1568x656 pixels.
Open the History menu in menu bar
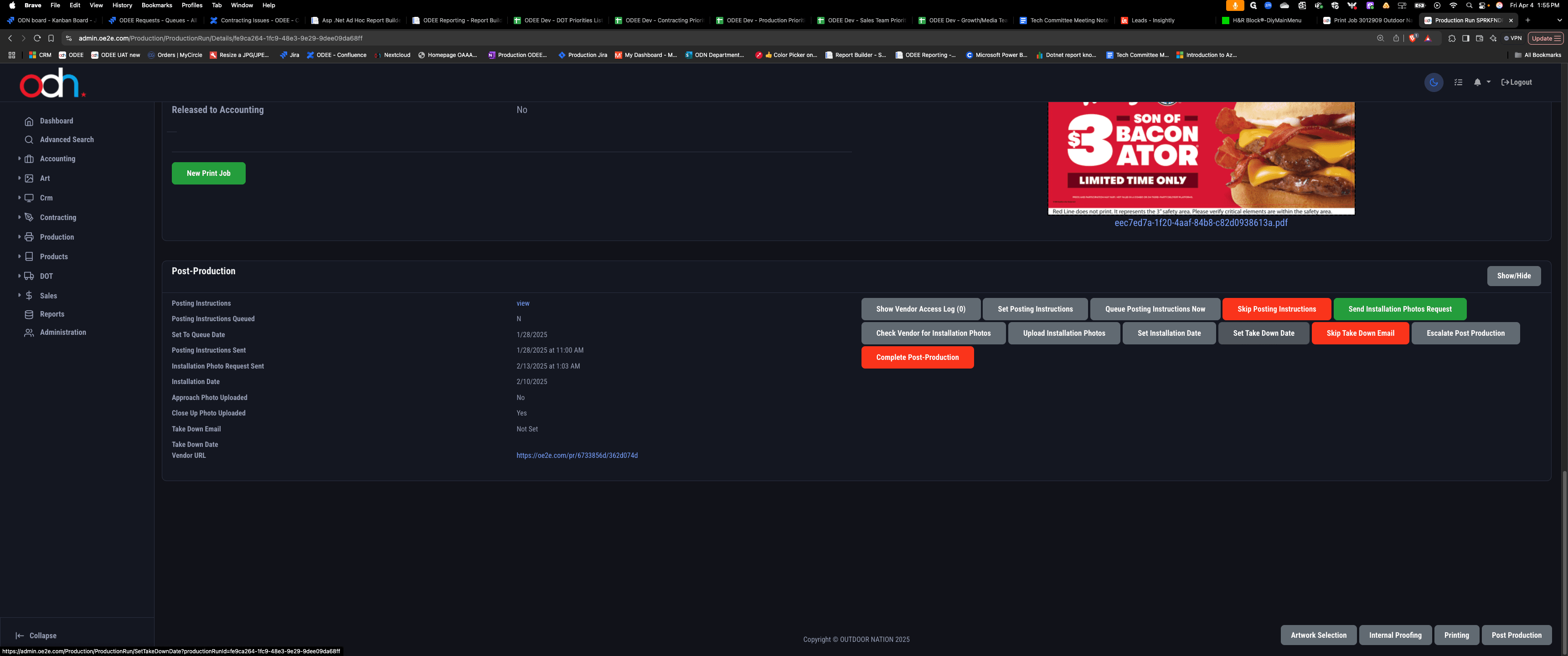coord(122,5)
